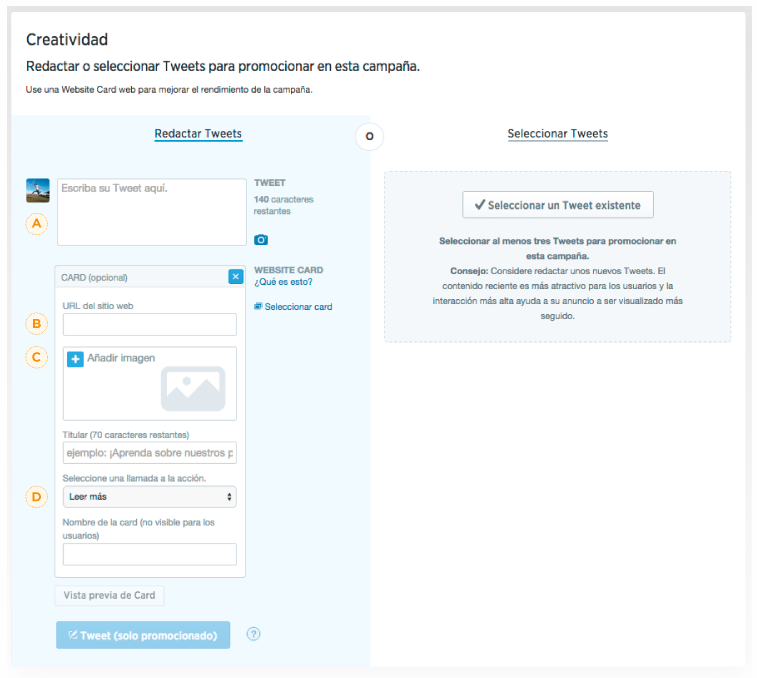
Task: Click the Tweet (solo promocionado) button
Action: point(143,635)
